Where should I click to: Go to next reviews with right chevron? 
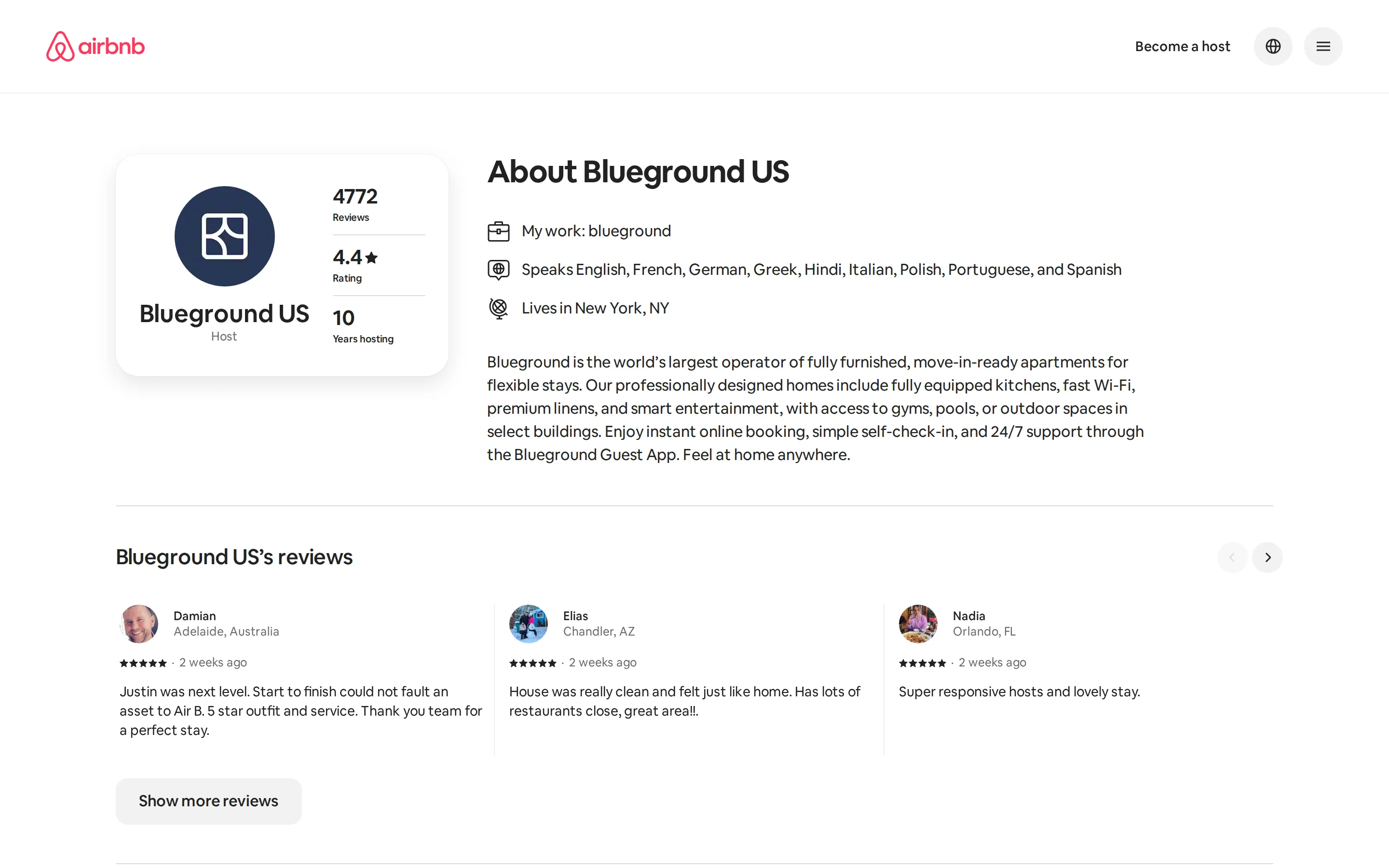[x=1267, y=557]
